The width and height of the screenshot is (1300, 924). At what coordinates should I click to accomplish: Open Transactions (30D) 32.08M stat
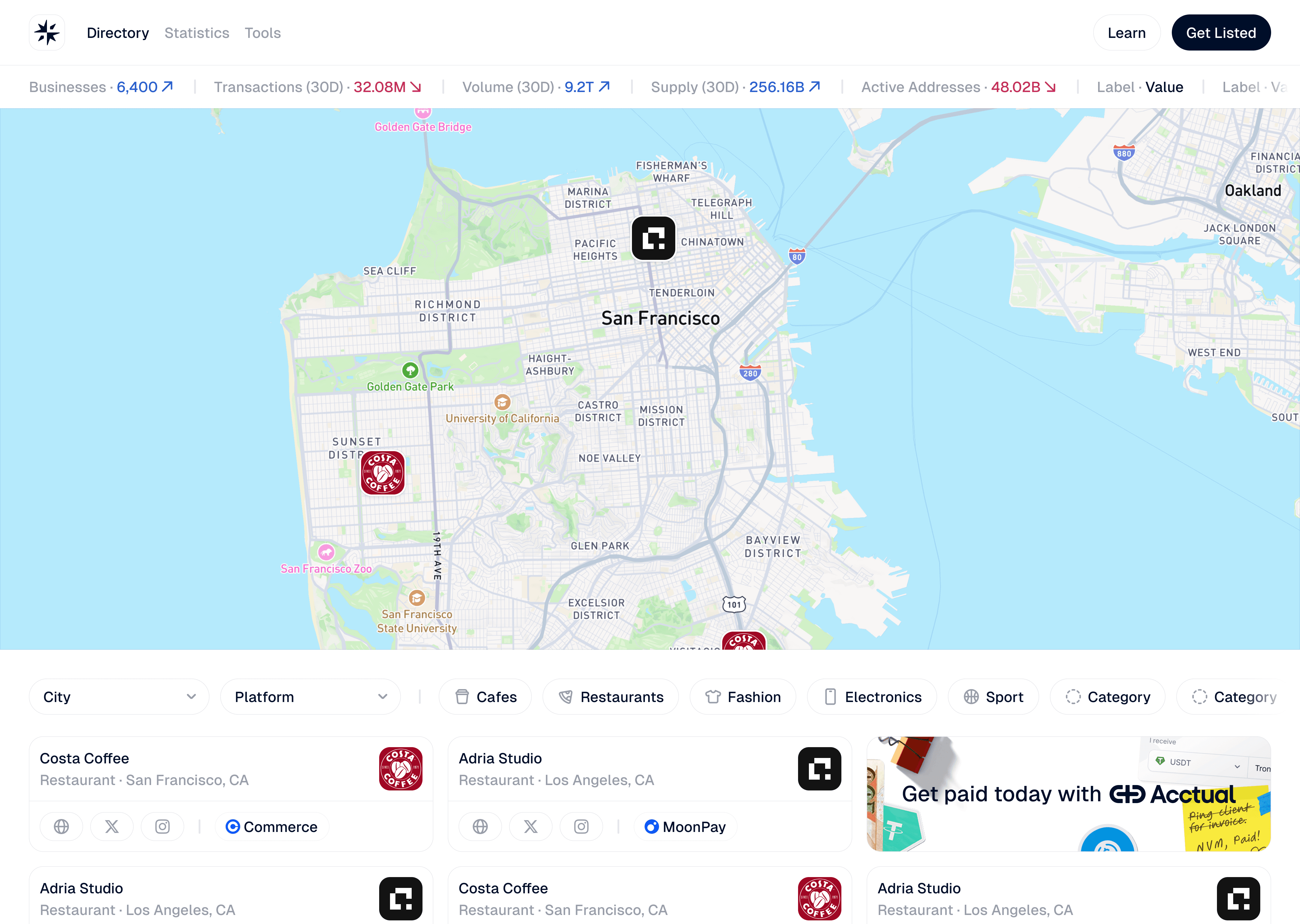coord(317,87)
